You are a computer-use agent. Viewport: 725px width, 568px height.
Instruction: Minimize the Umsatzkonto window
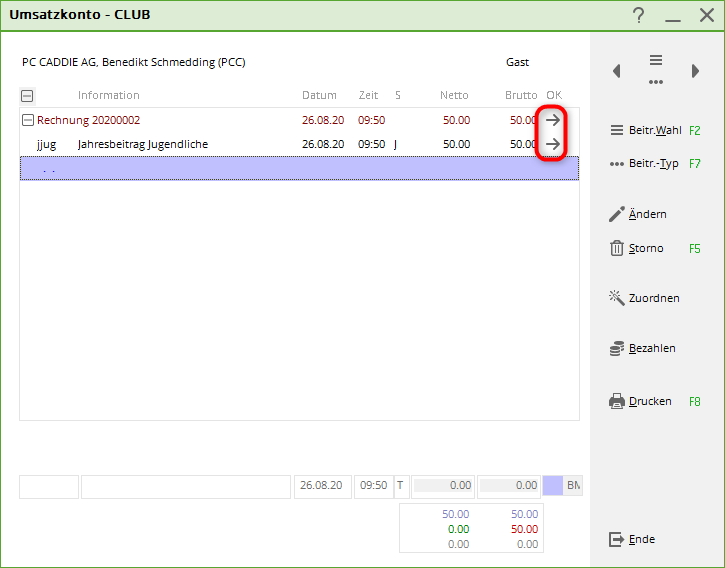673,20
